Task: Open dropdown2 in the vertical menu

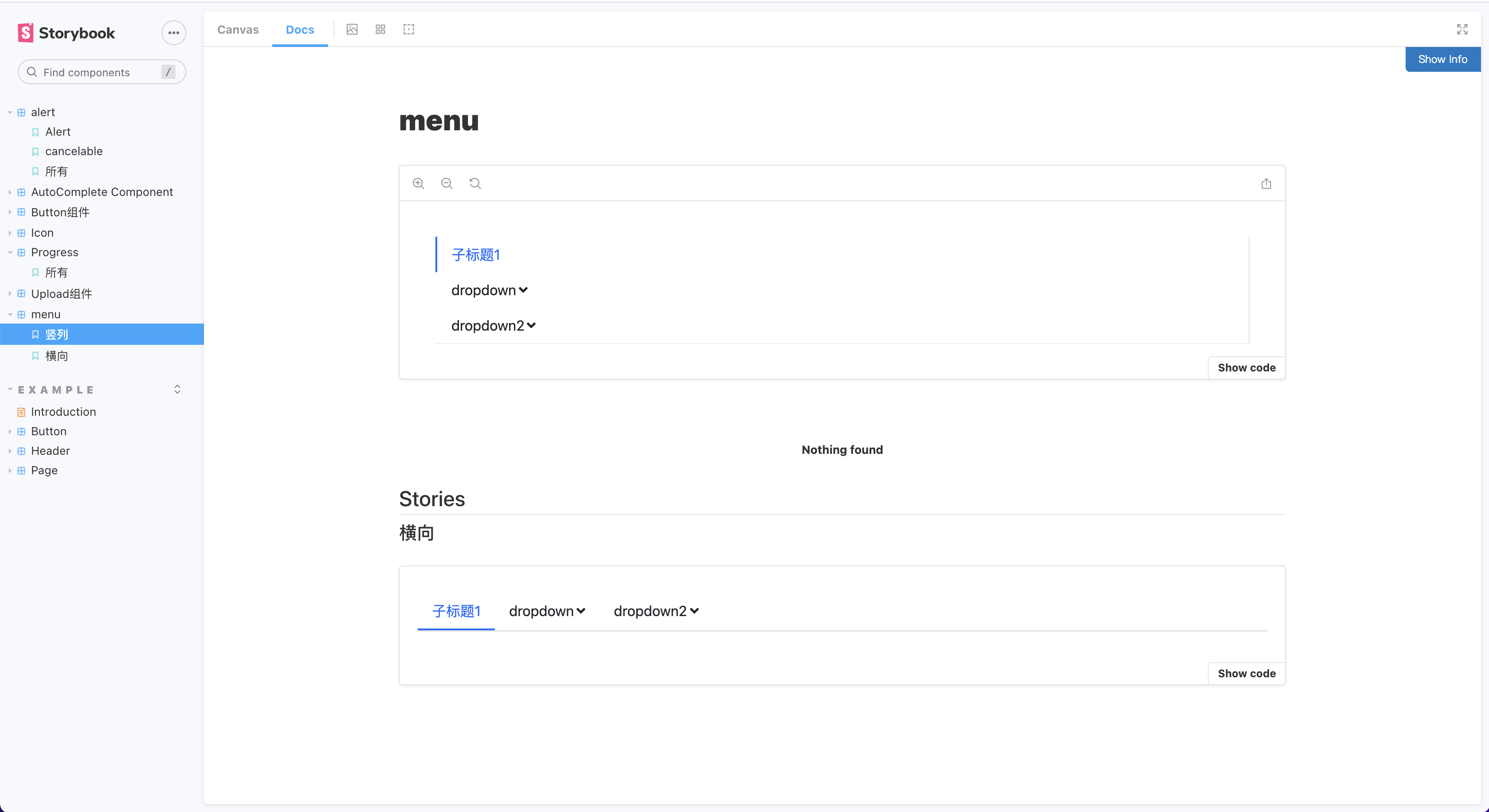Action: [493, 326]
